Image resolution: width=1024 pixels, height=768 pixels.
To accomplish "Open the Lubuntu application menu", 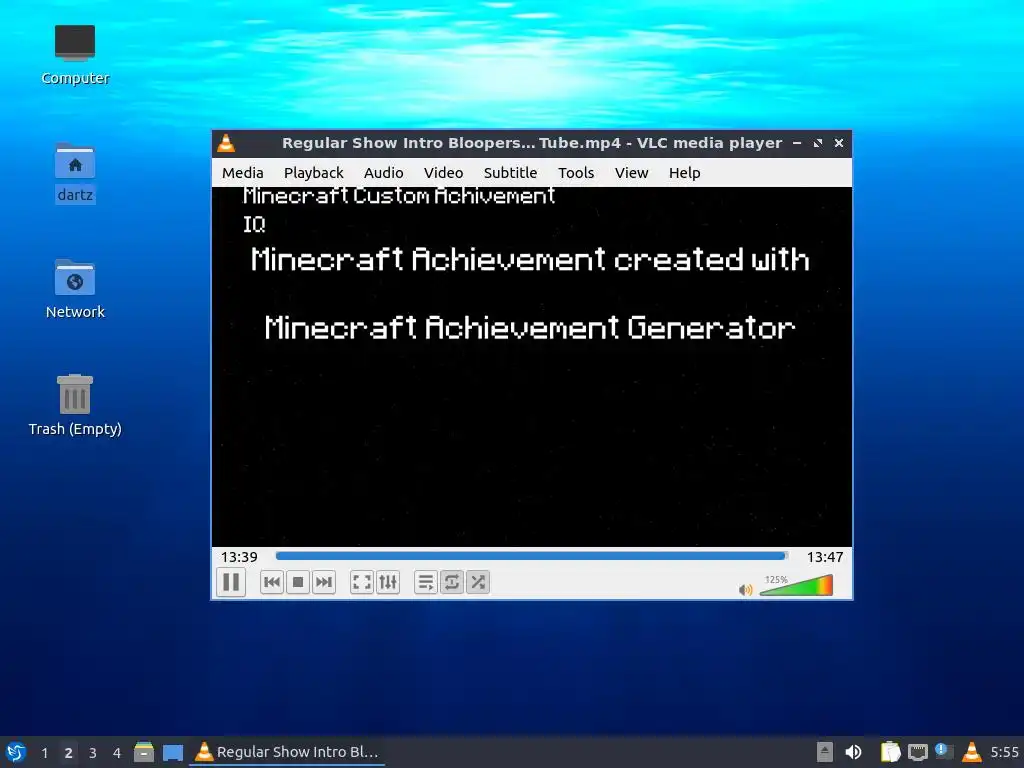I will click(x=16, y=752).
